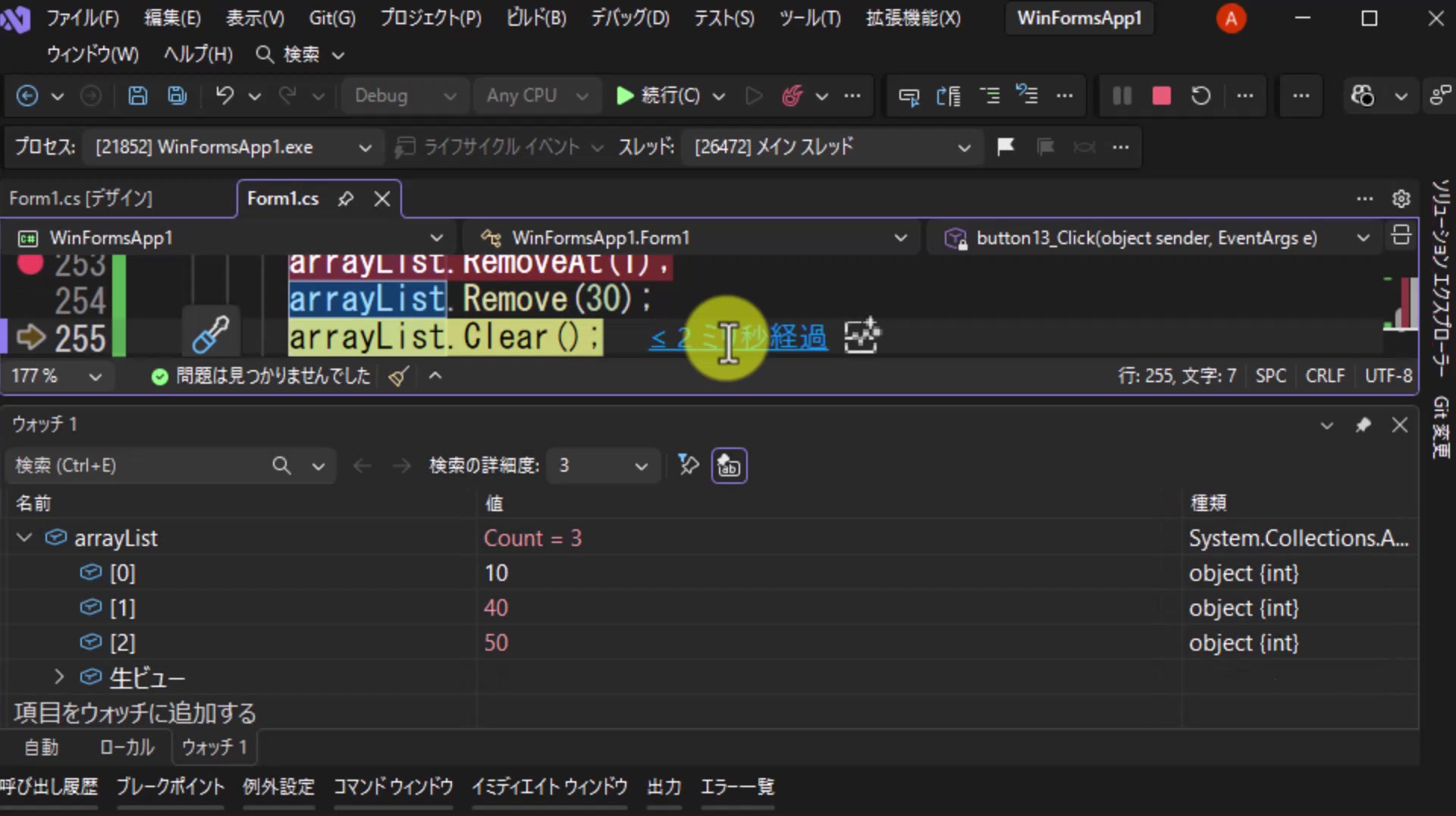The width and height of the screenshot is (1456, 816).
Task: Open the ファイル(F) menu
Action: pyautogui.click(x=82, y=18)
